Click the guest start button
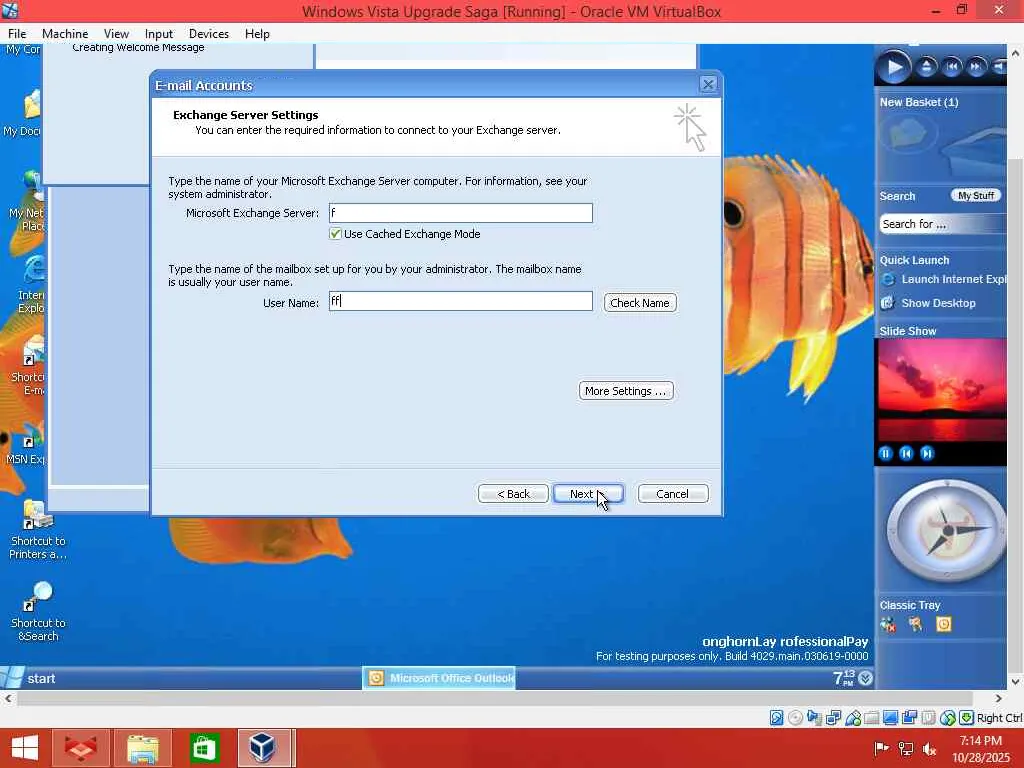Viewport: 1024px width, 768px height. point(29,679)
